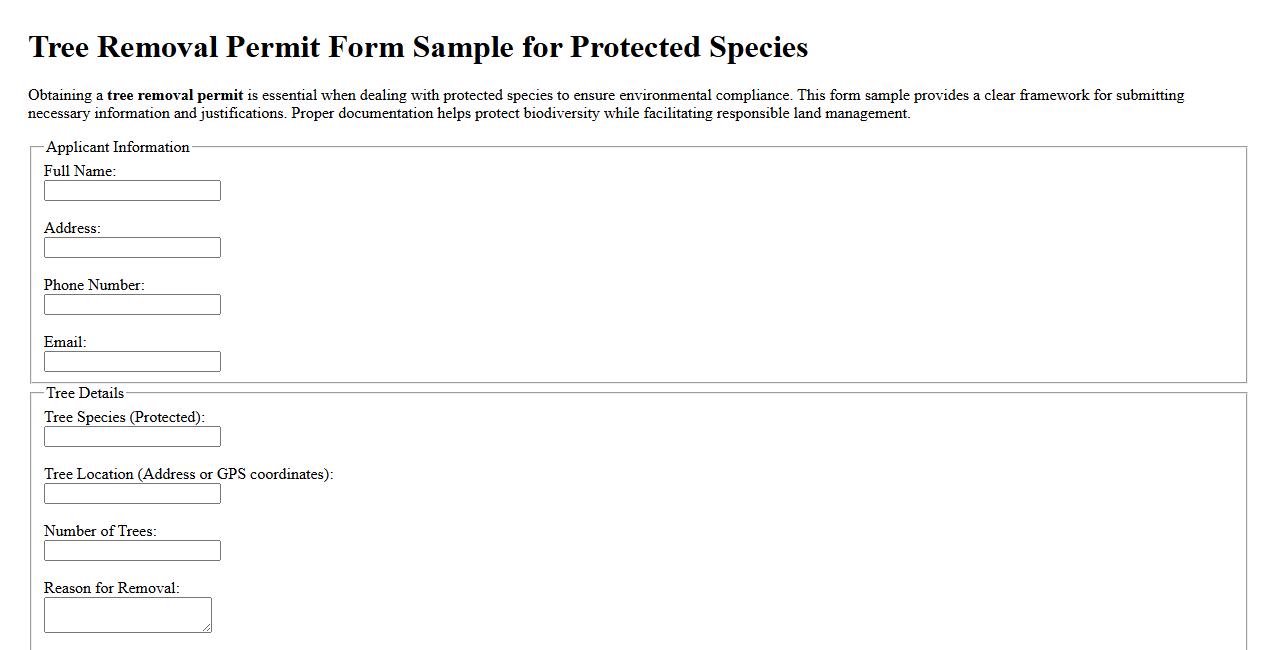Select the Full Name label
Image resolution: width=1278 pixels, height=650 pixels.
click(x=80, y=170)
